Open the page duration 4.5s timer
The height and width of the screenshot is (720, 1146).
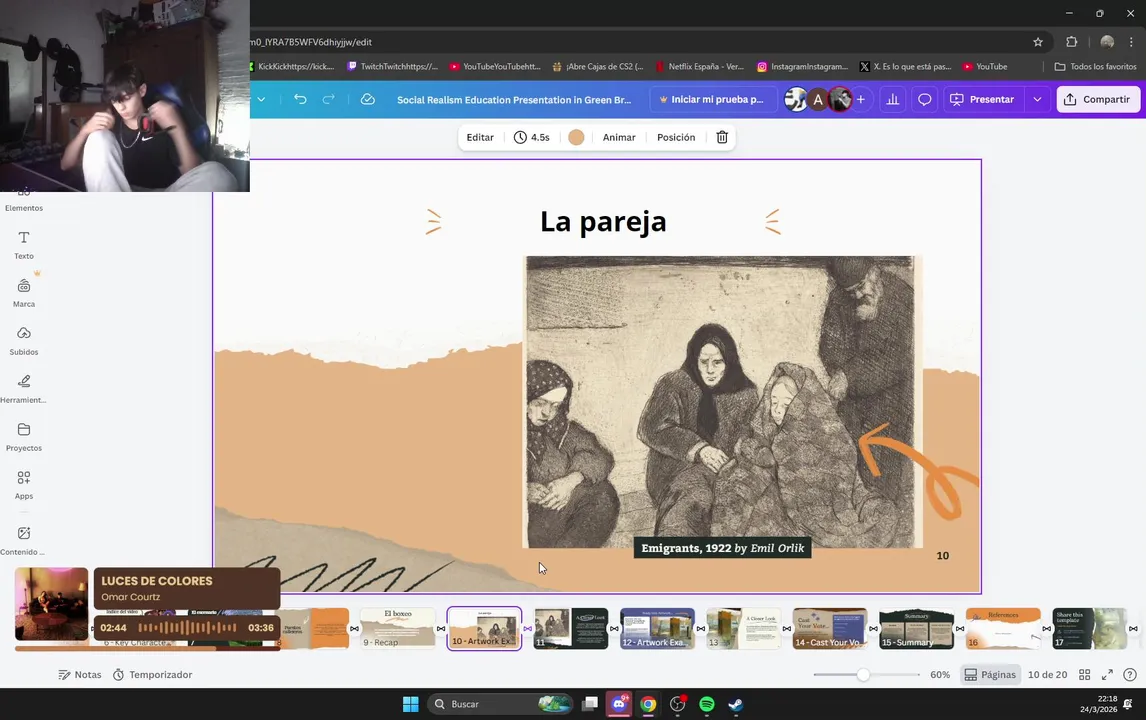532,137
